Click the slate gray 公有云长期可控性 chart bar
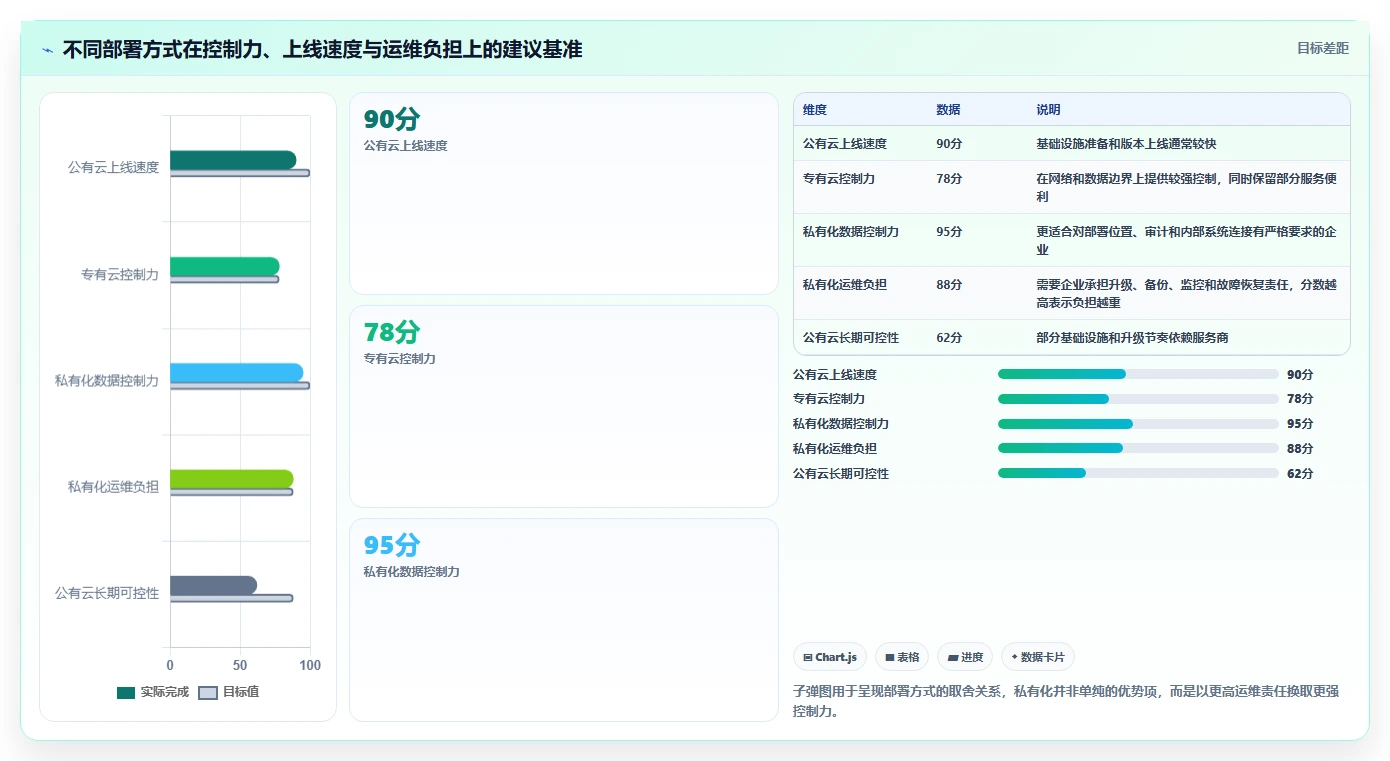The height and width of the screenshot is (761, 1390). (x=213, y=585)
